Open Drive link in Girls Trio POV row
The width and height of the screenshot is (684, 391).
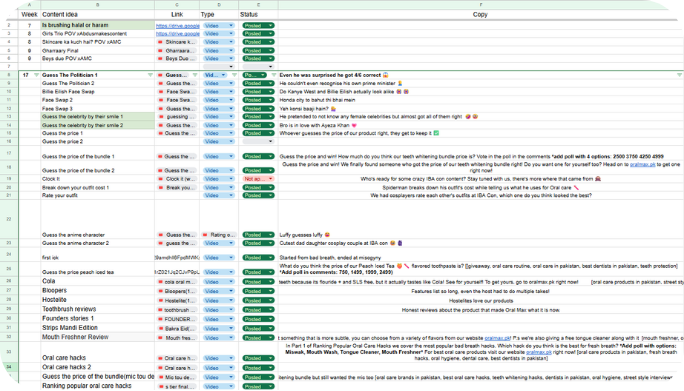[178, 34]
